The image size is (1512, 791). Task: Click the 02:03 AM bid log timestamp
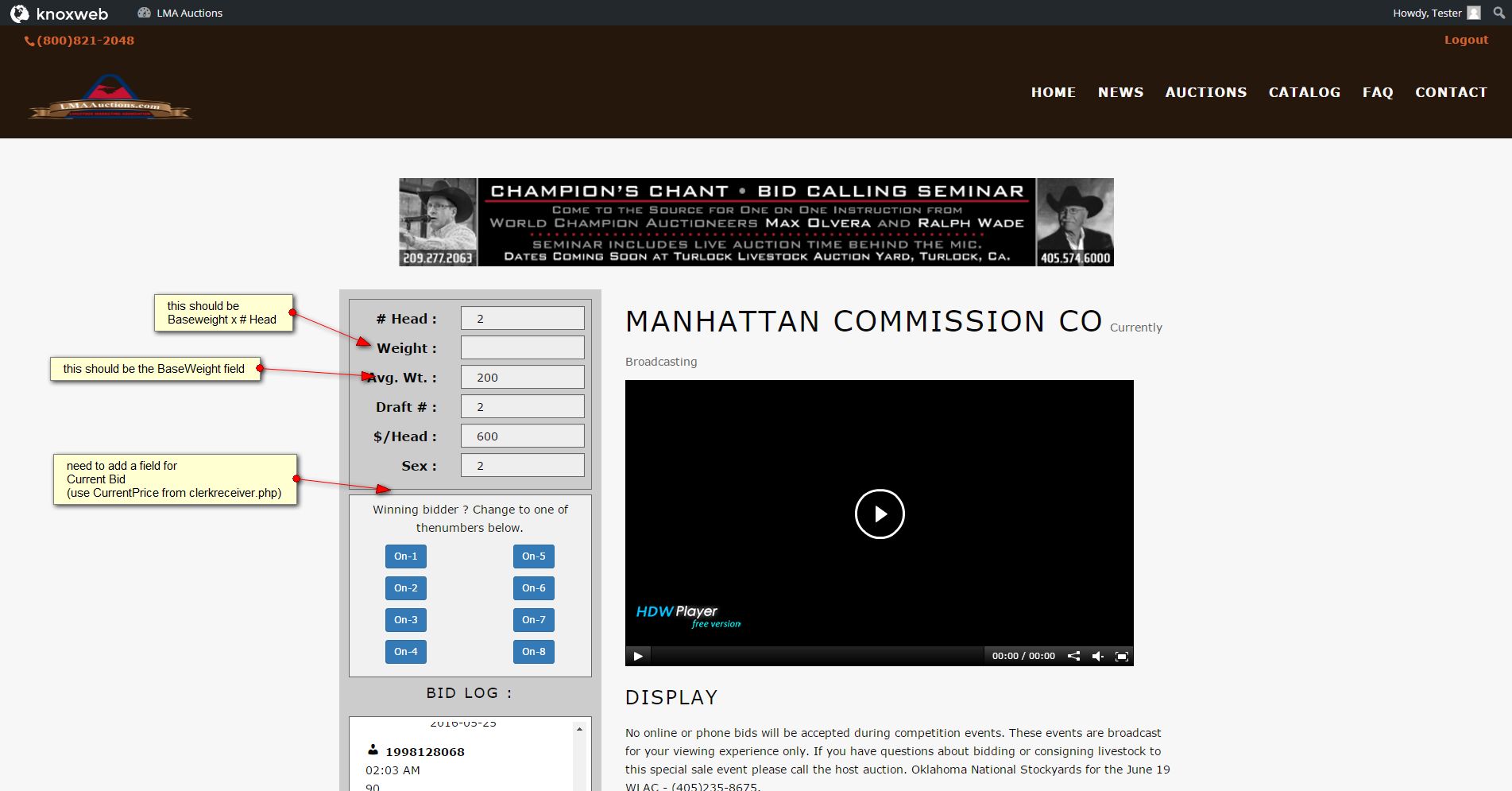point(393,770)
